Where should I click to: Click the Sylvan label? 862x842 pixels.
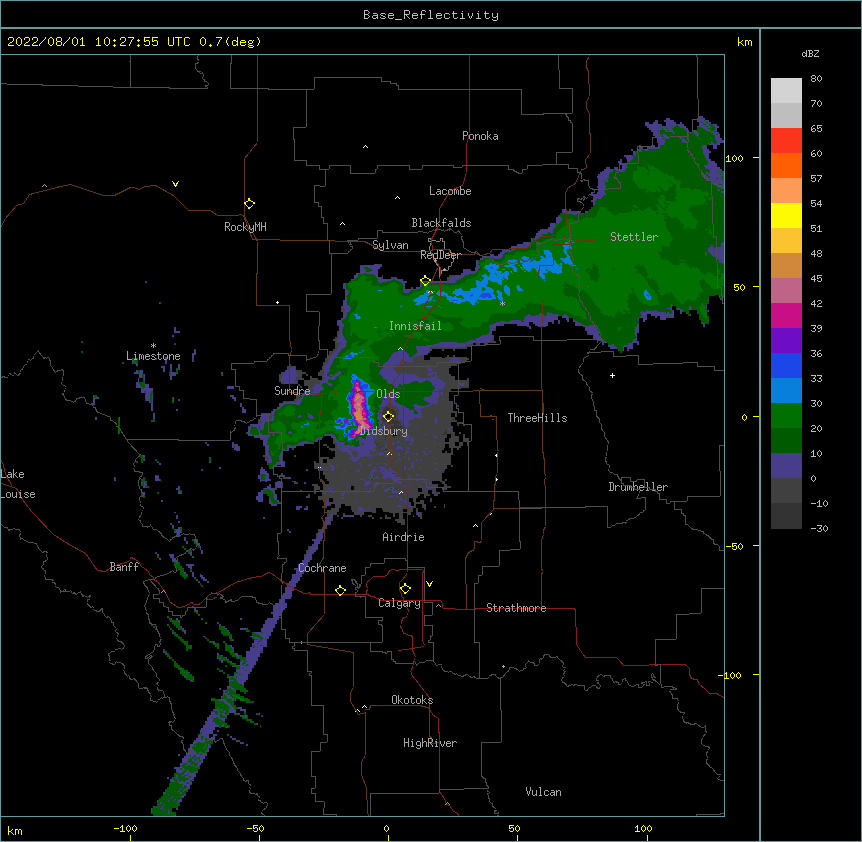(x=390, y=245)
